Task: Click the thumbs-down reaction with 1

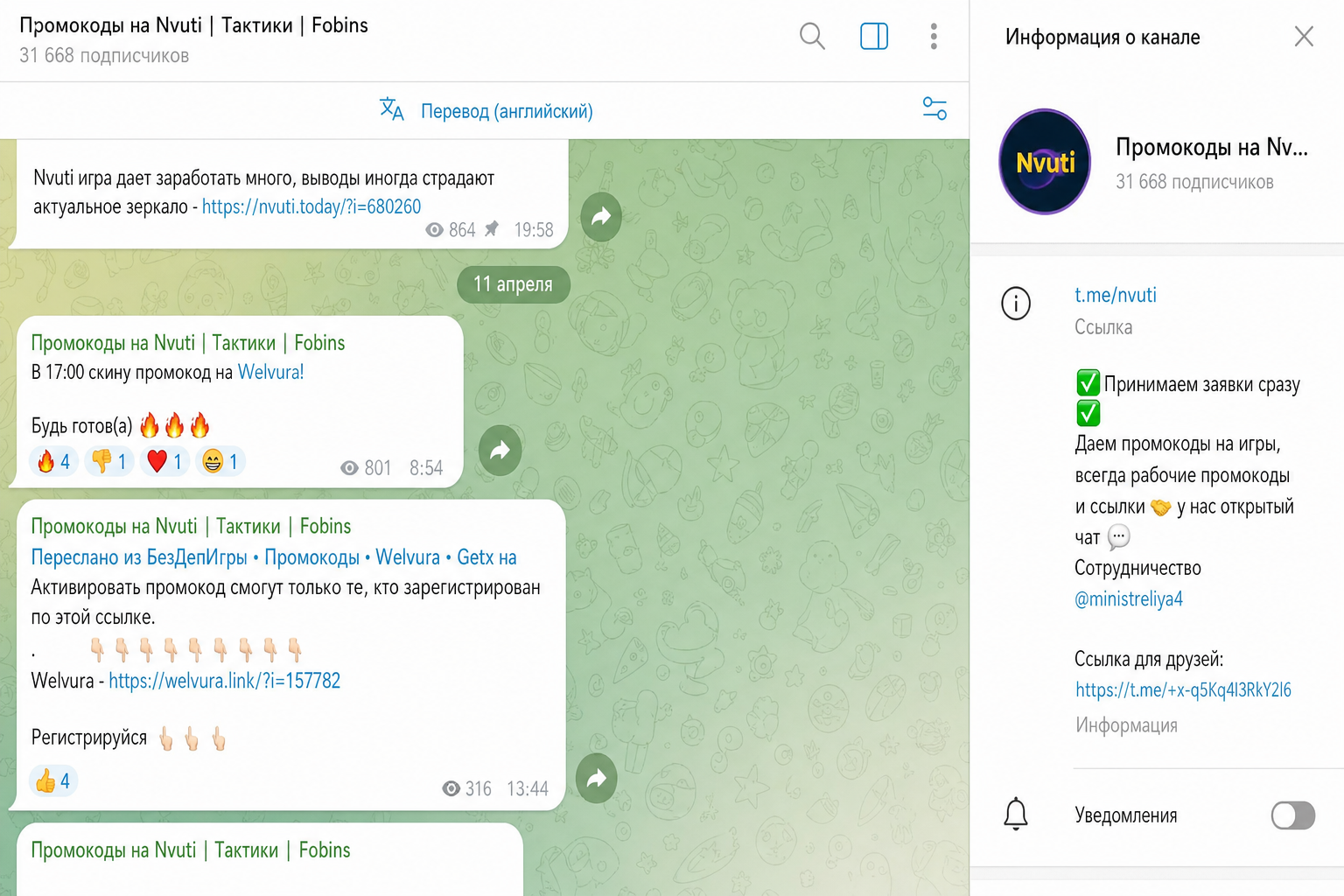Action: pyautogui.click(x=109, y=461)
